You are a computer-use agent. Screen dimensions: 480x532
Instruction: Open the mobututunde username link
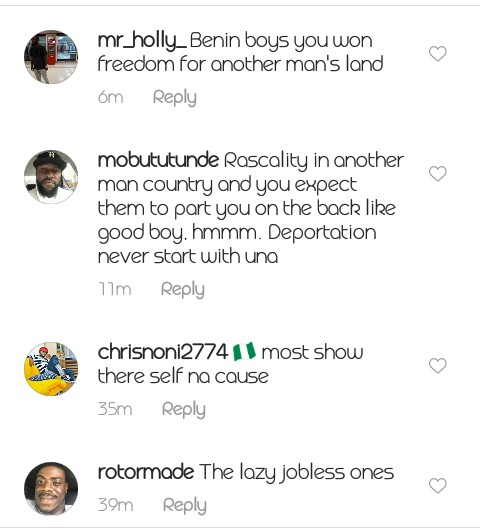(158, 160)
